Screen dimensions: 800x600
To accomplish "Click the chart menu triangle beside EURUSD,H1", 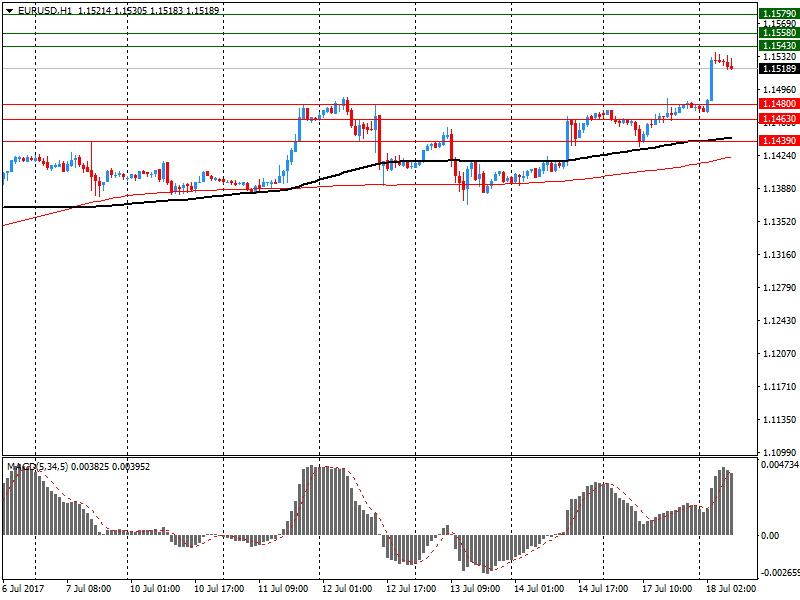I will pyautogui.click(x=9, y=10).
